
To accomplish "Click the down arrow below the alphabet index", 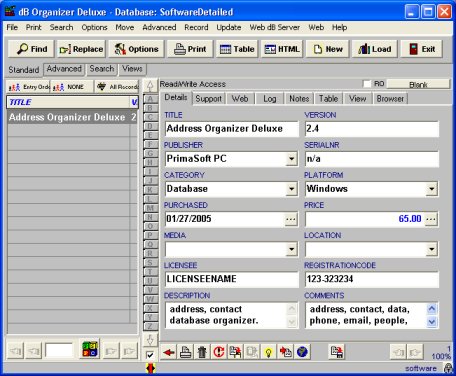I will point(150,340).
